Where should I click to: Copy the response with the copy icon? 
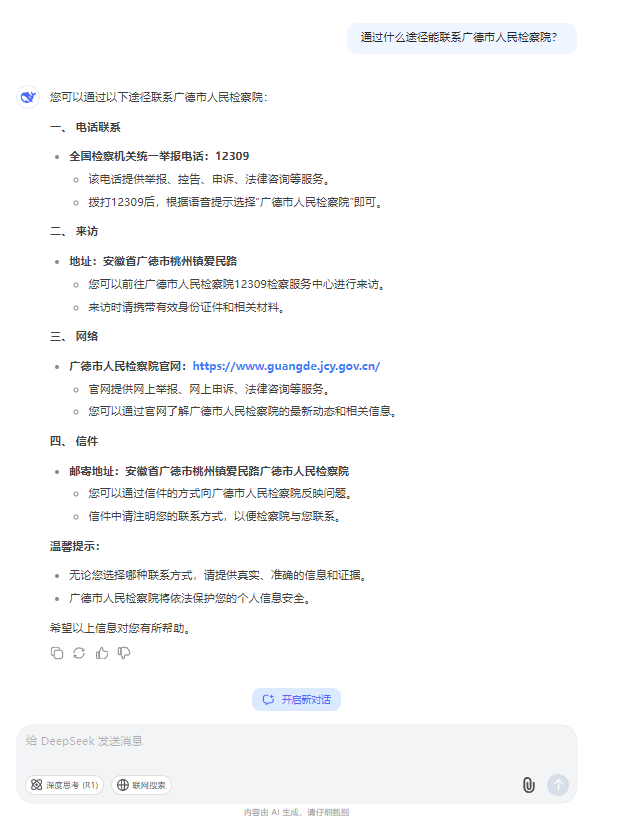pyautogui.click(x=57, y=653)
